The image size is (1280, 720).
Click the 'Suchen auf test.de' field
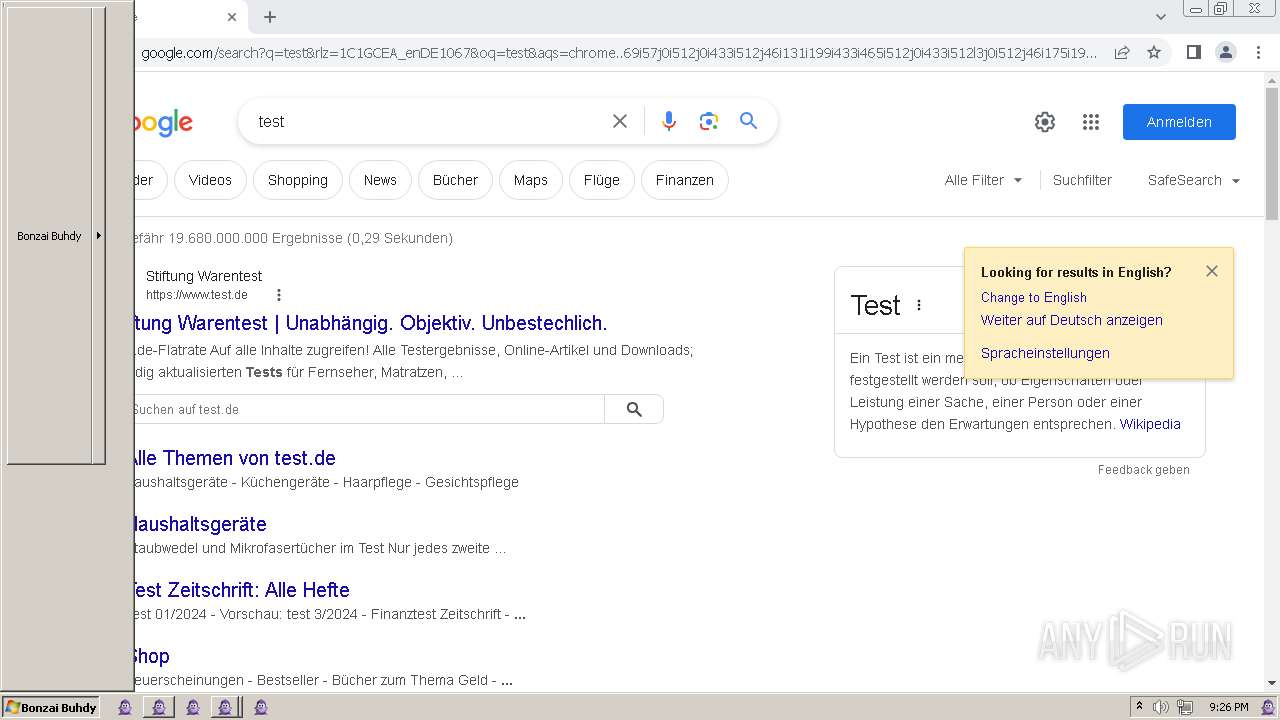pyautogui.click(x=369, y=409)
